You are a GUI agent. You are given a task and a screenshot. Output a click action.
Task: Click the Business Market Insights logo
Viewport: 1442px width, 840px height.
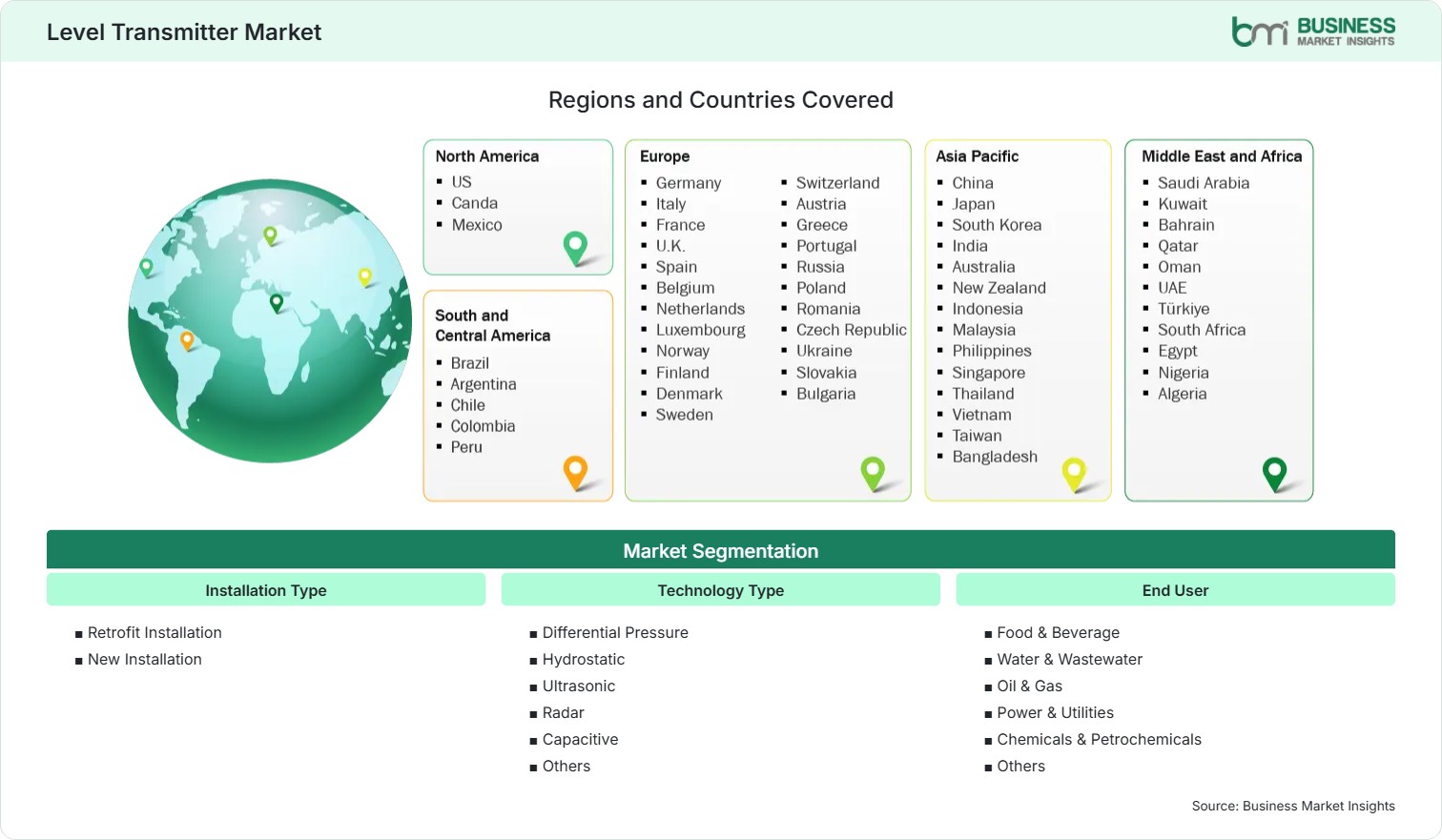click(1313, 31)
